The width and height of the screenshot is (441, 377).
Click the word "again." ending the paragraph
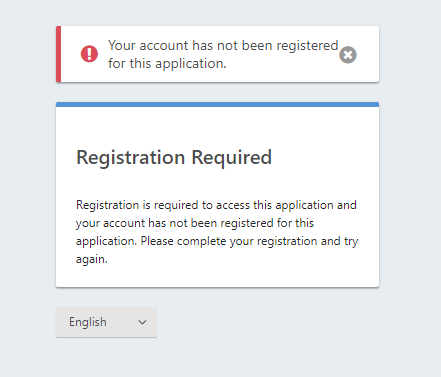tap(92, 259)
